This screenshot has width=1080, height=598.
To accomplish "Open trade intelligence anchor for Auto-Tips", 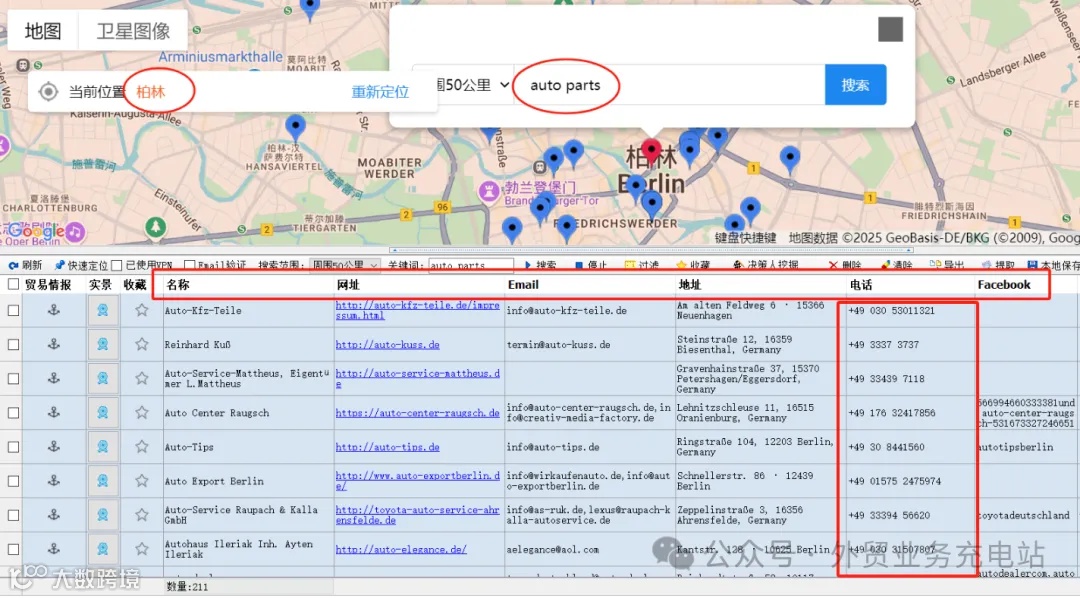I will click(54, 446).
